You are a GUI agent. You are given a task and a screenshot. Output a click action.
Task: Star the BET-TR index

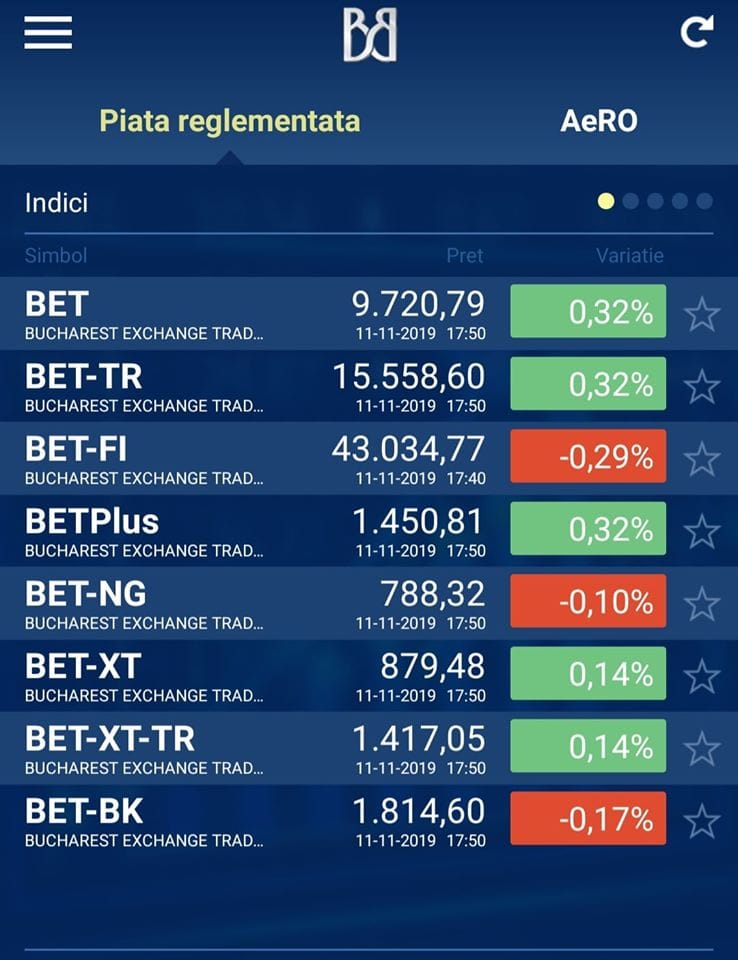701,386
